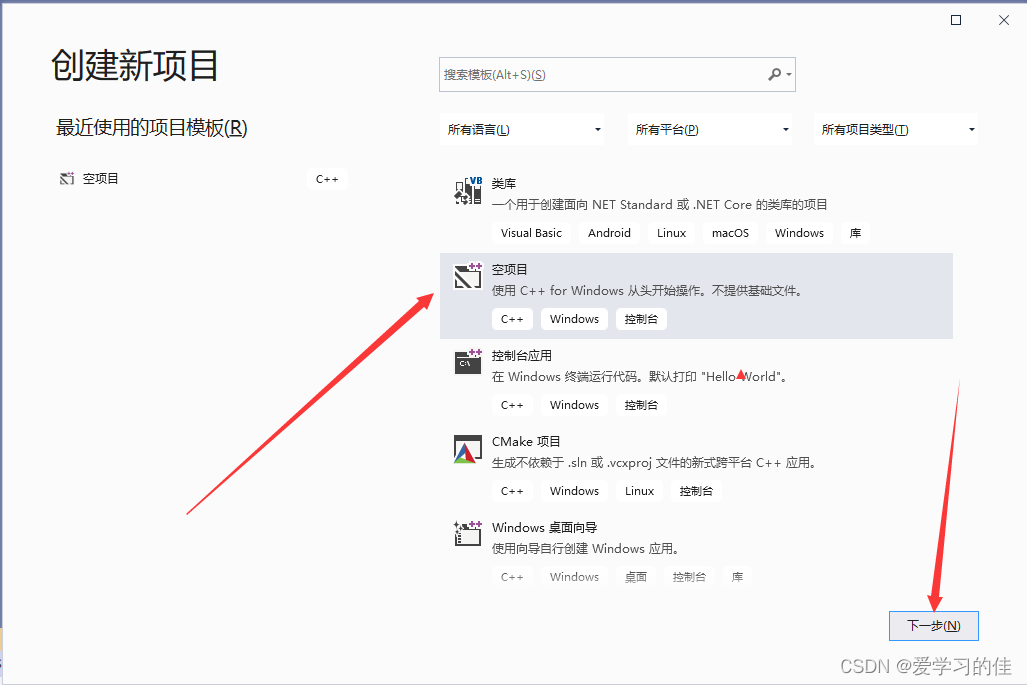1027x685 pixels.
Task: Click the Windows tag under 控制台应用
Action: (574, 405)
